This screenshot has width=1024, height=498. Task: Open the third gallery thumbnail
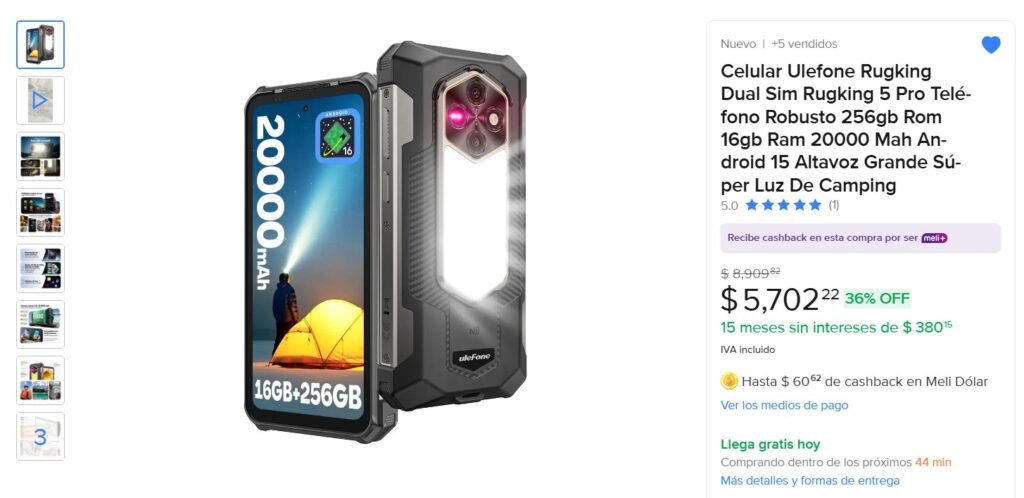point(40,157)
